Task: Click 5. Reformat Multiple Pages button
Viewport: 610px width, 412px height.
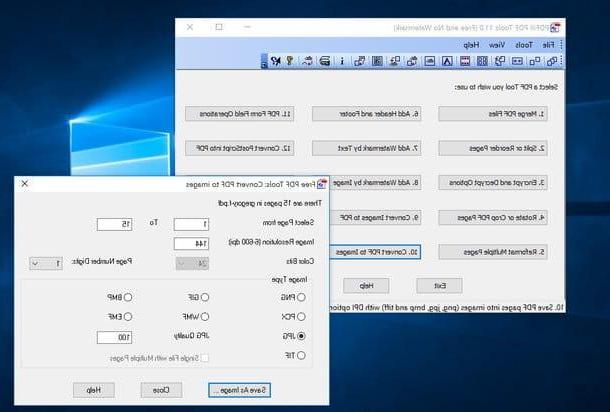Action: pos(493,252)
